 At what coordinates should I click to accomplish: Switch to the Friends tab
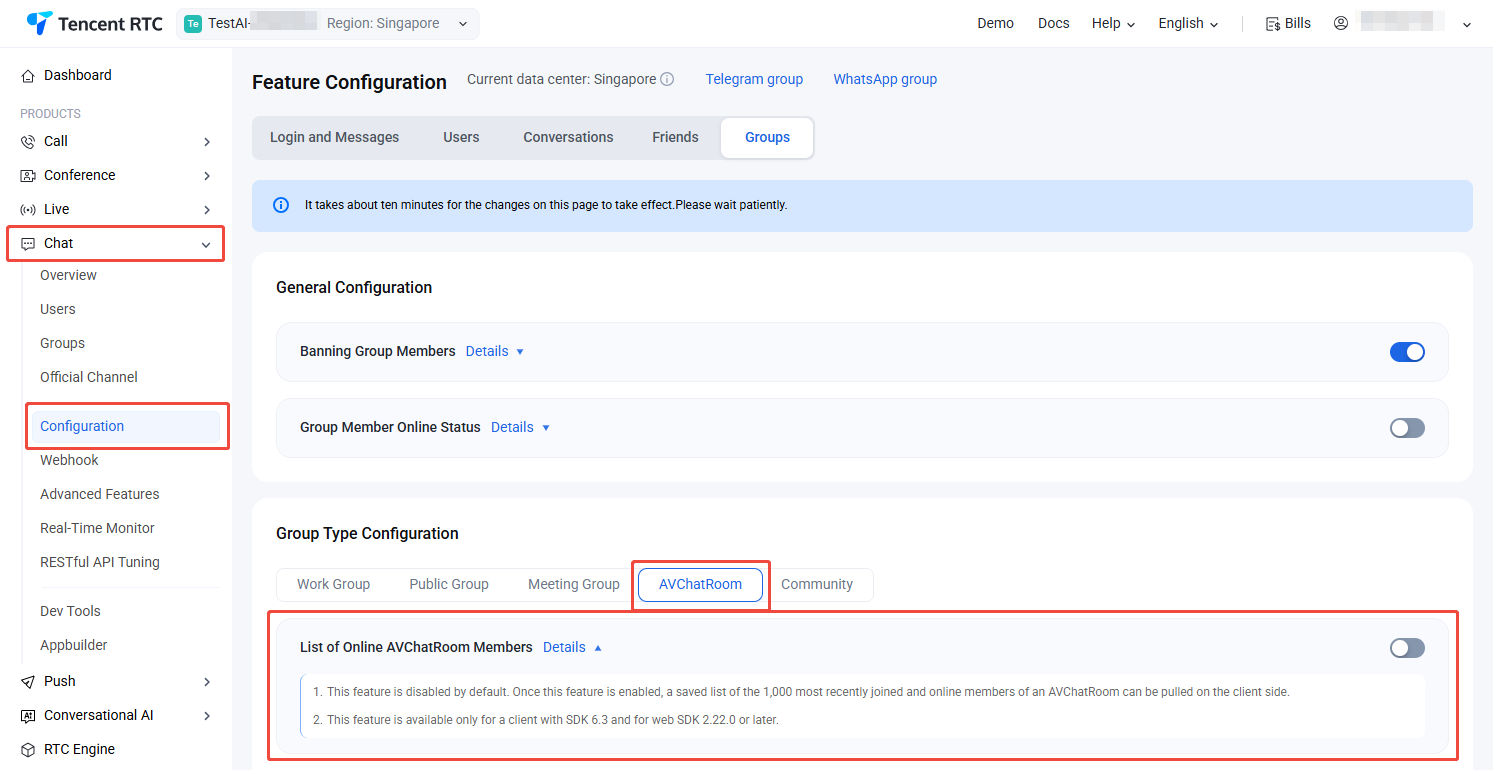tap(675, 138)
